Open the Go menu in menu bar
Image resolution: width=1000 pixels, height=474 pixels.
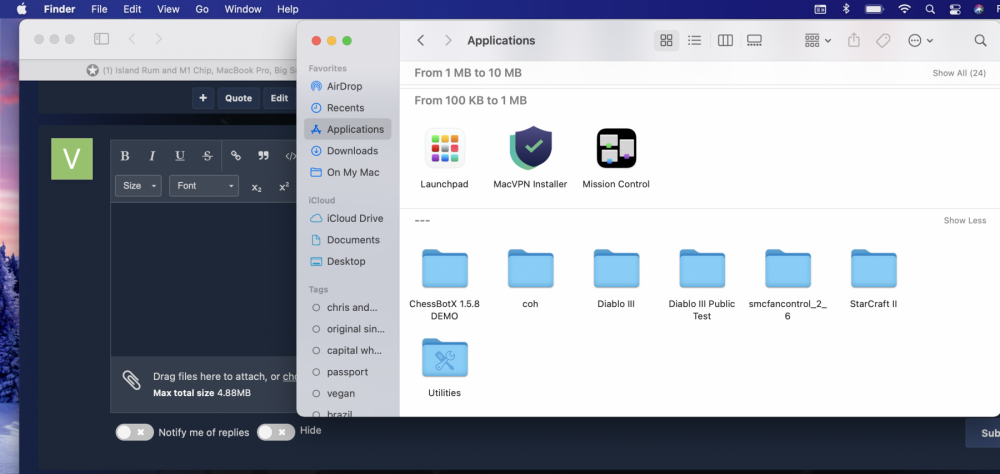(202, 9)
